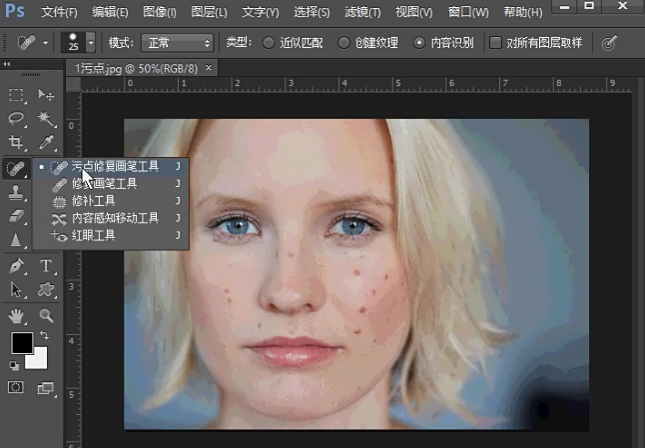Click the Spot Healing Brush toolbar icon
Viewport: 645px width, 448px height.
pos(16,168)
